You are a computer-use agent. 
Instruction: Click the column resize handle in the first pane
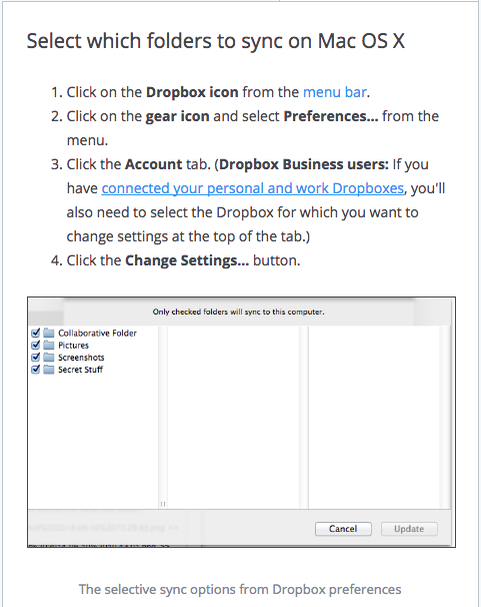(x=163, y=504)
